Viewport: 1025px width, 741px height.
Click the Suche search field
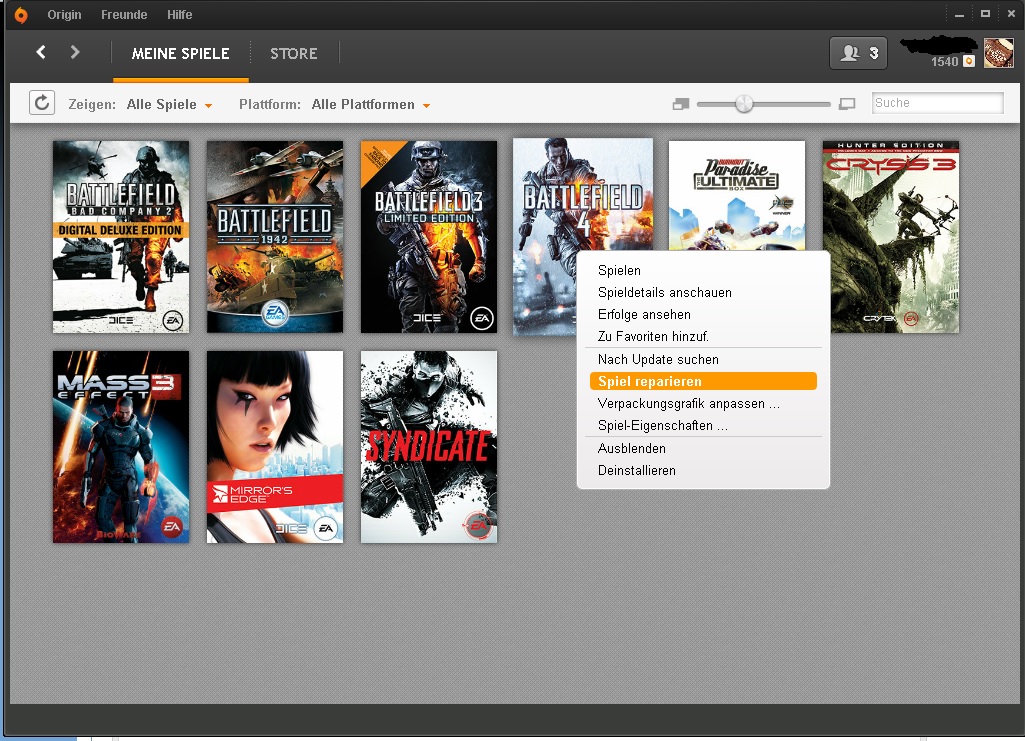point(937,103)
